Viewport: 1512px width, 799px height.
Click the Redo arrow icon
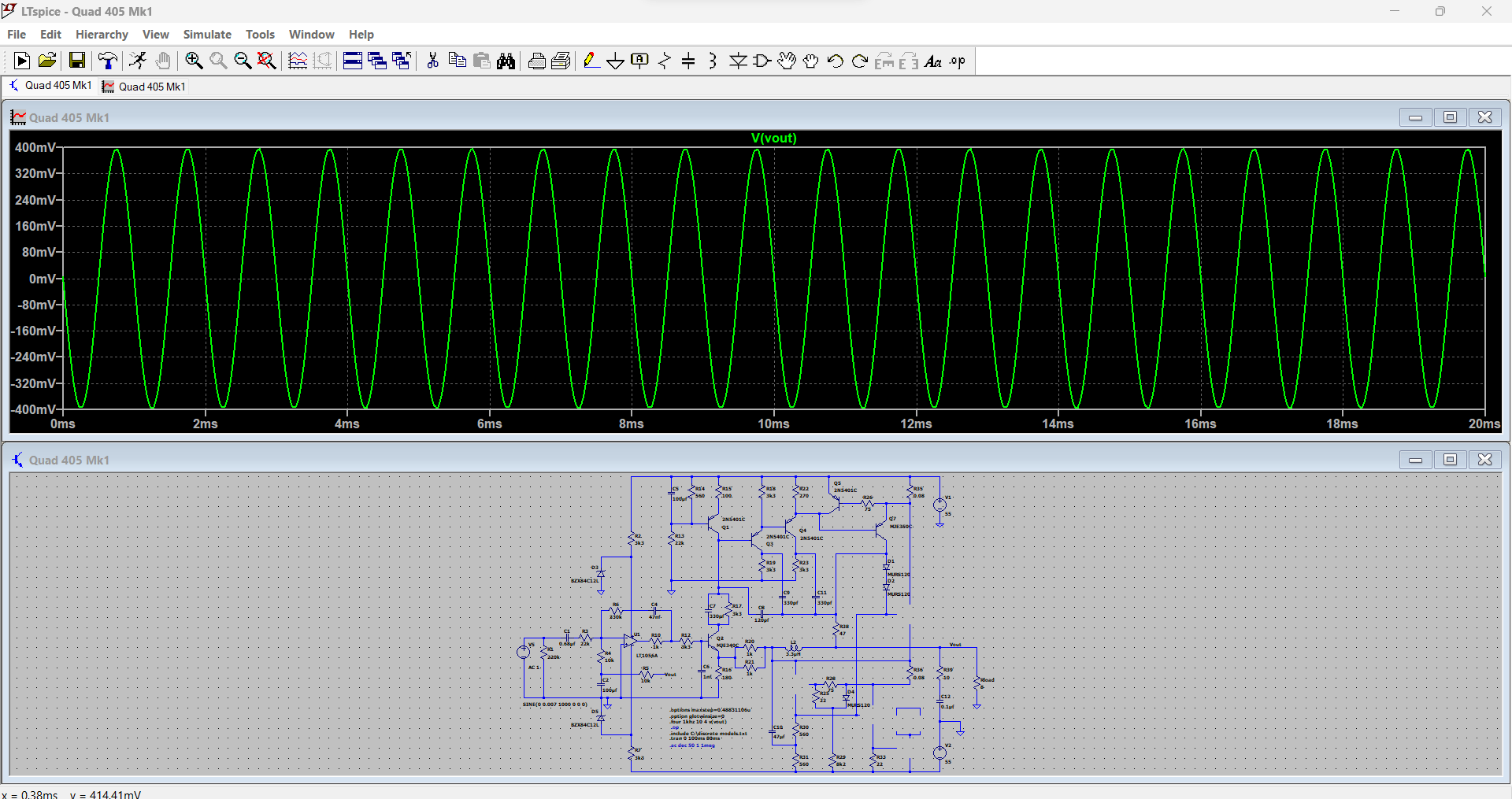pyautogui.click(x=860, y=61)
